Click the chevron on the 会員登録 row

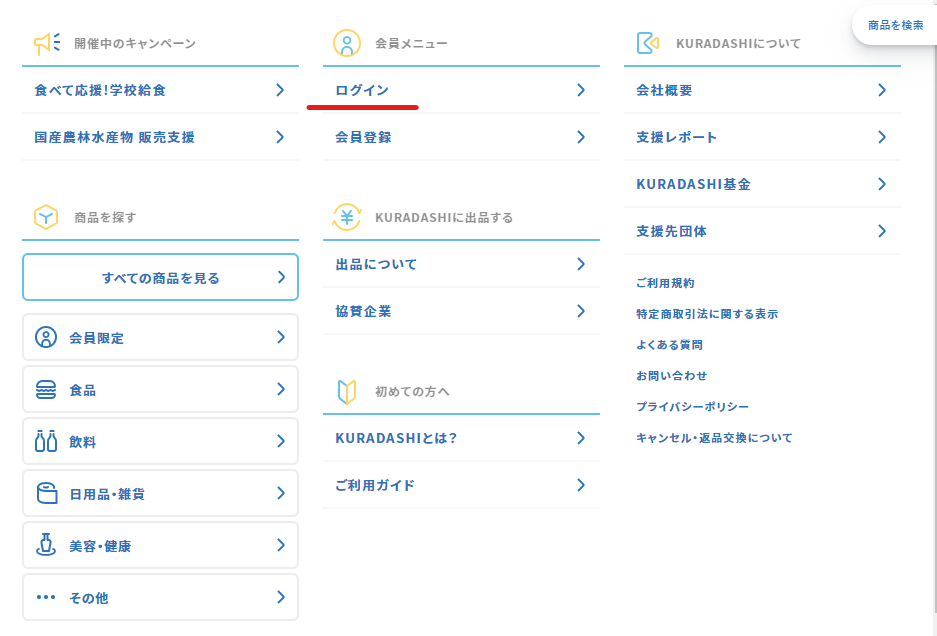click(x=581, y=137)
